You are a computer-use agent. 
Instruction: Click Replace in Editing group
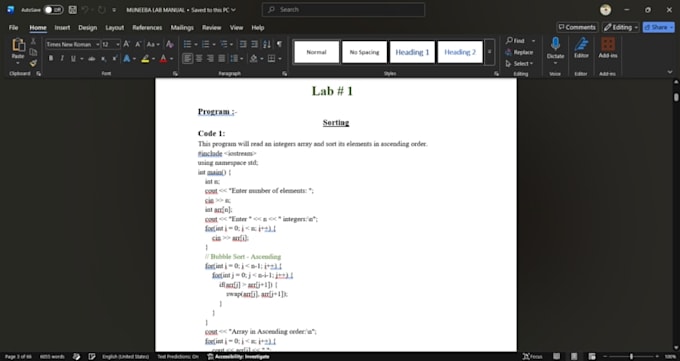pos(519,52)
